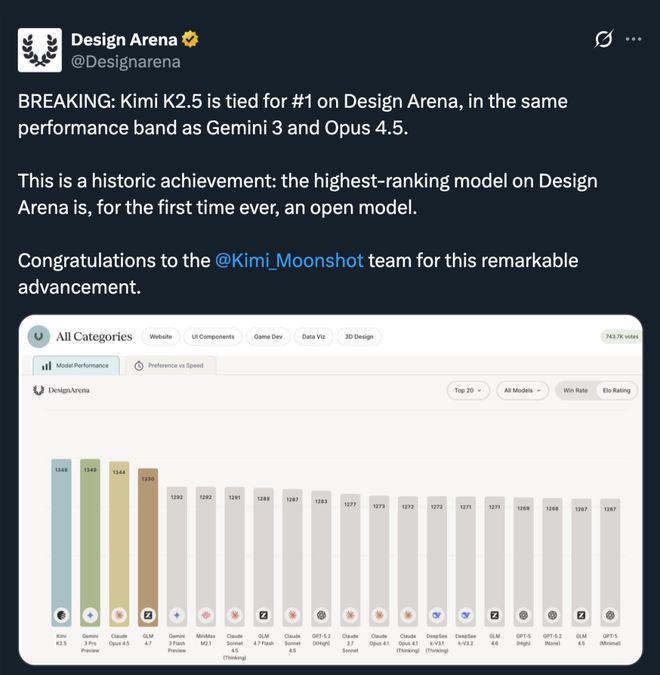Expand the Top 20 dropdown
The image size is (660, 675).
coord(468,390)
